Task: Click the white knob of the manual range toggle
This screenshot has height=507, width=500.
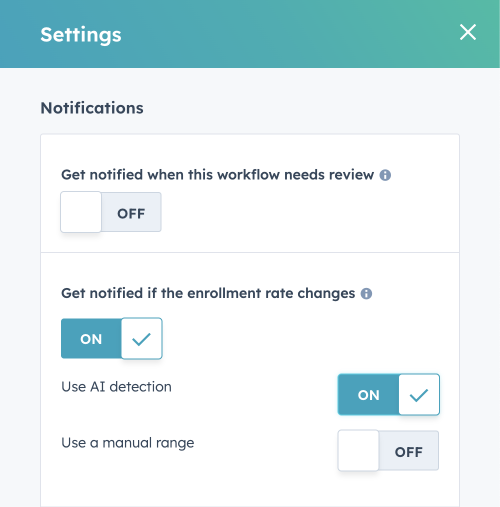Action: [x=358, y=450]
